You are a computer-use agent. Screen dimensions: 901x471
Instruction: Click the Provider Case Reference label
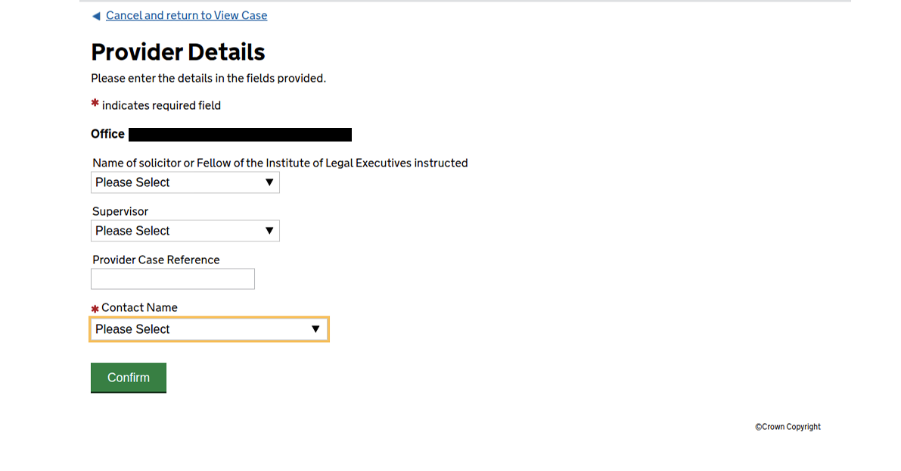(156, 260)
